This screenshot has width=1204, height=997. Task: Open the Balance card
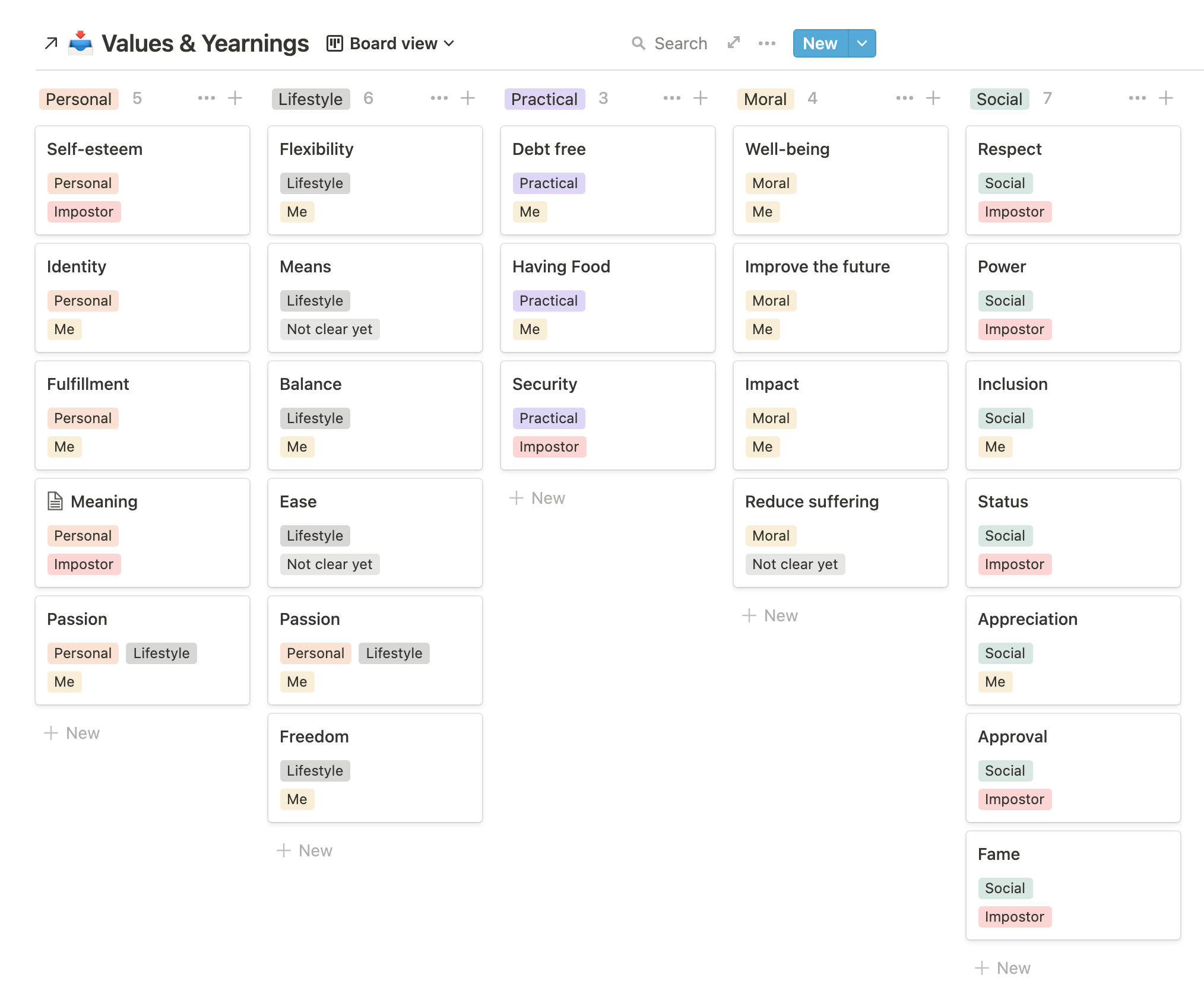[375, 415]
